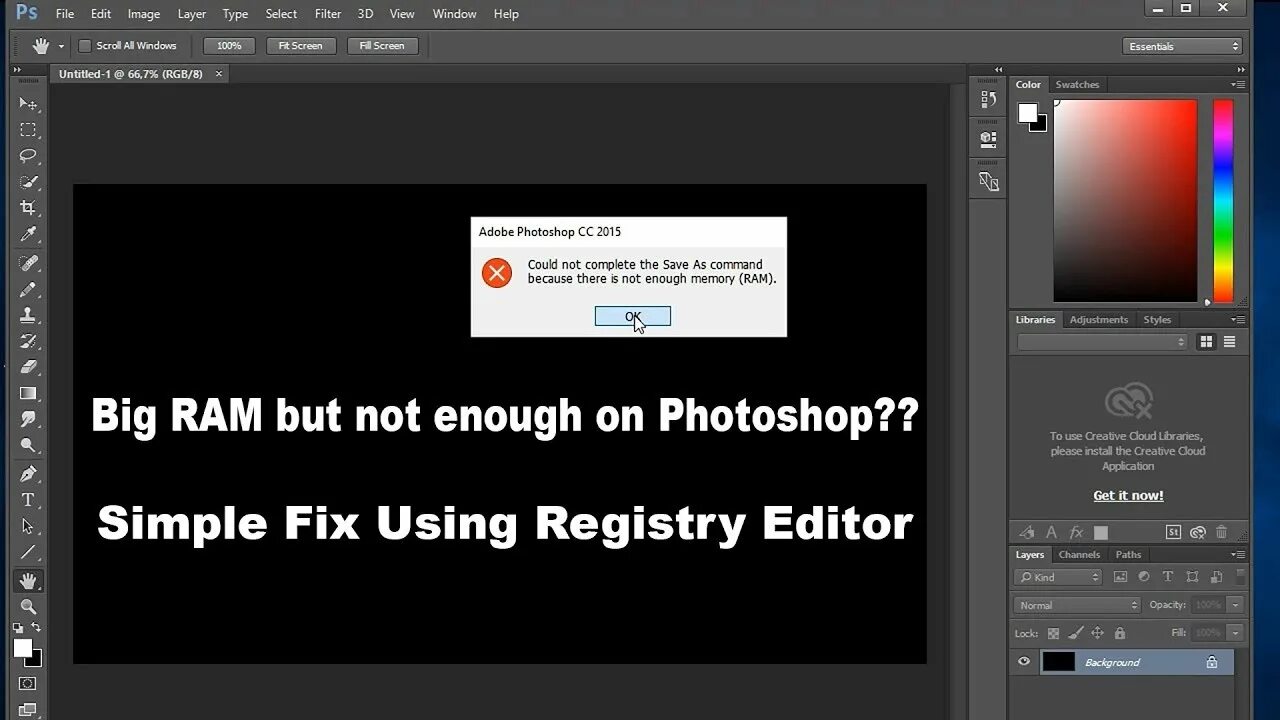Select the History Brush tool

28,341
